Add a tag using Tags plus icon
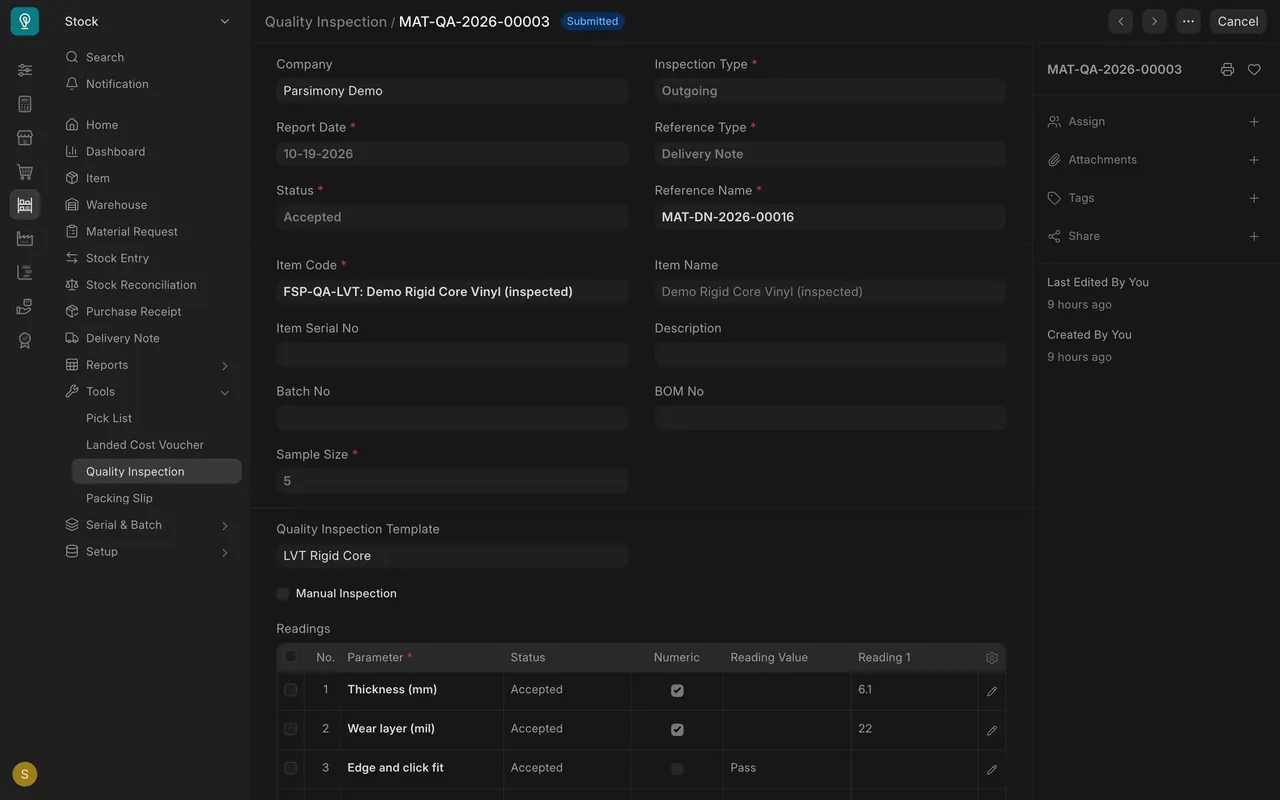The width and height of the screenshot is (1280, 800). click(x=1254, y=198)
